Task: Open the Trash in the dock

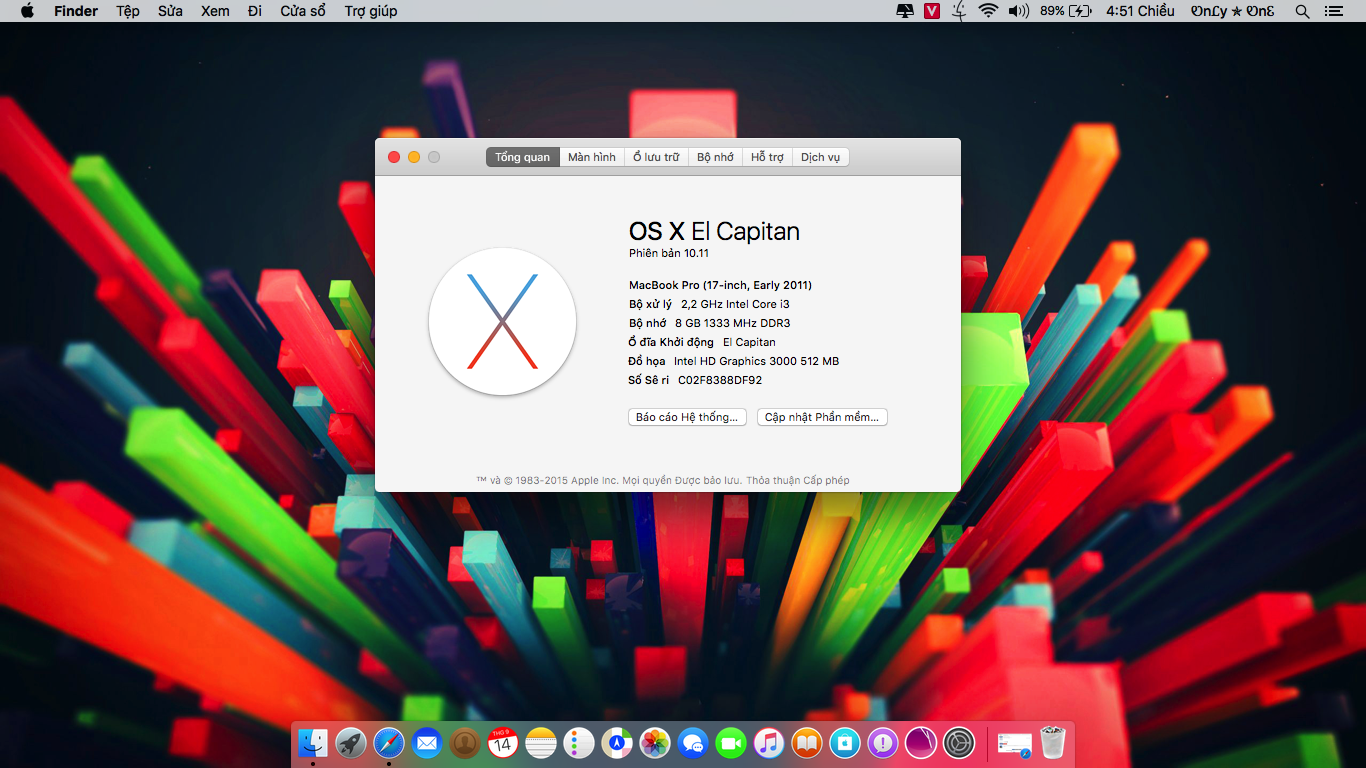Action: [1053, 743]
